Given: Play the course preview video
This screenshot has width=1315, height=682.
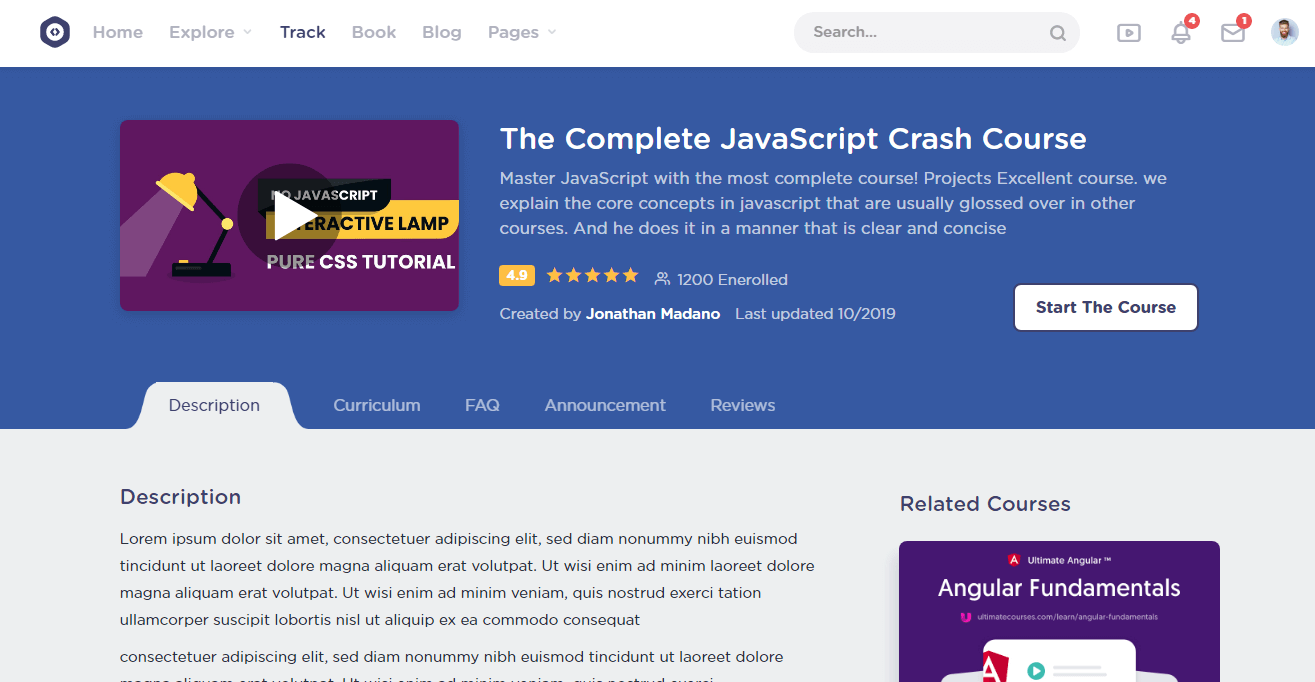Looking at the screenshot, I should coord(290,216).
